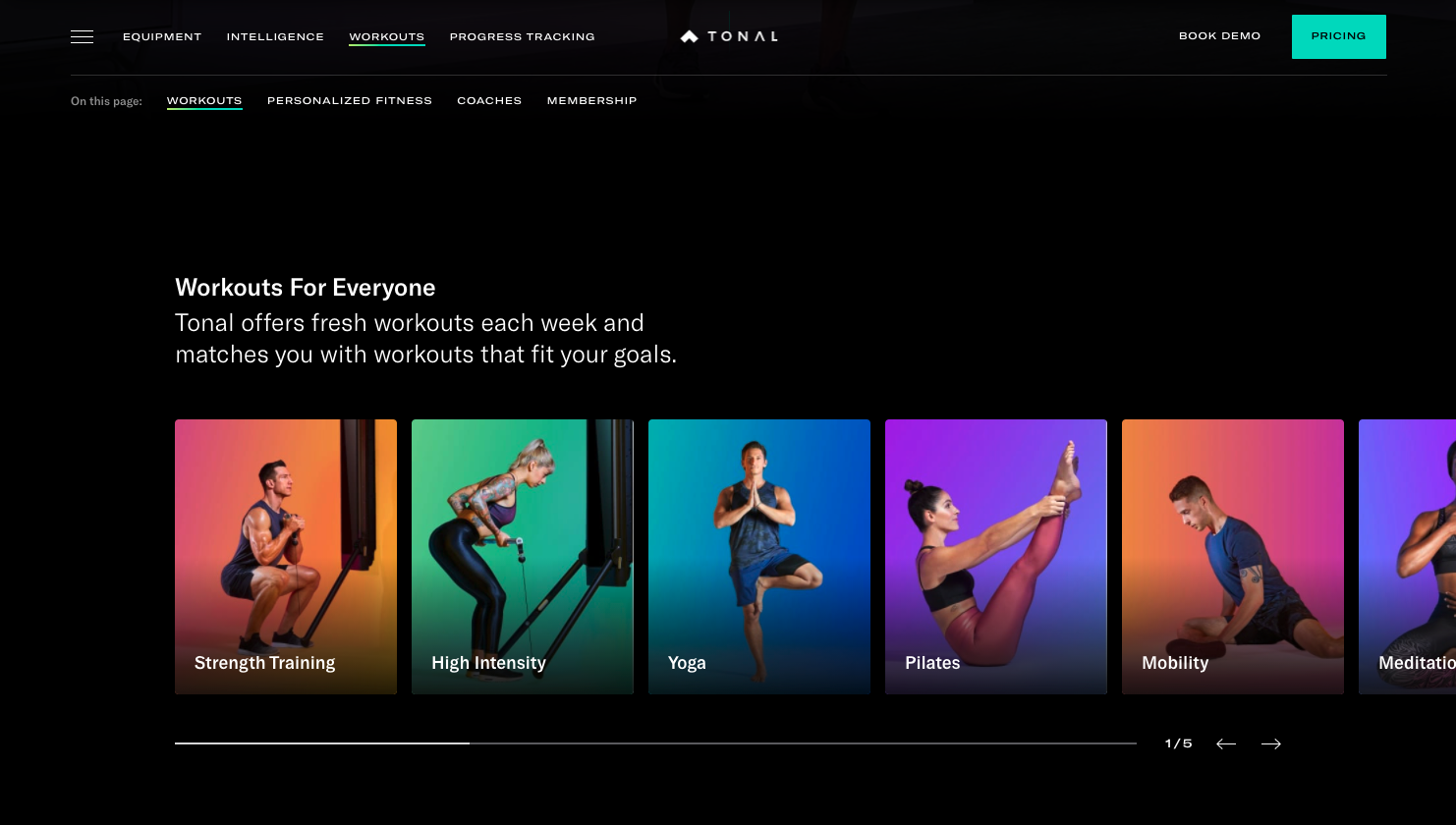Jump to Workouts page section
The width and height of the screenshot is (1456, 825).
pos(204,100)
